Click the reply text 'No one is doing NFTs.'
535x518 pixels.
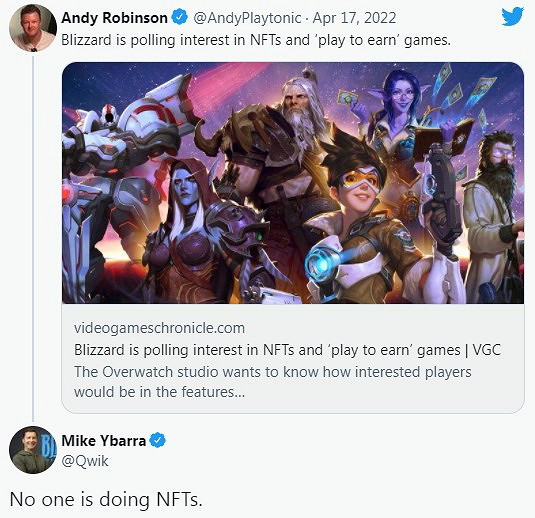(x=106, y=500)
